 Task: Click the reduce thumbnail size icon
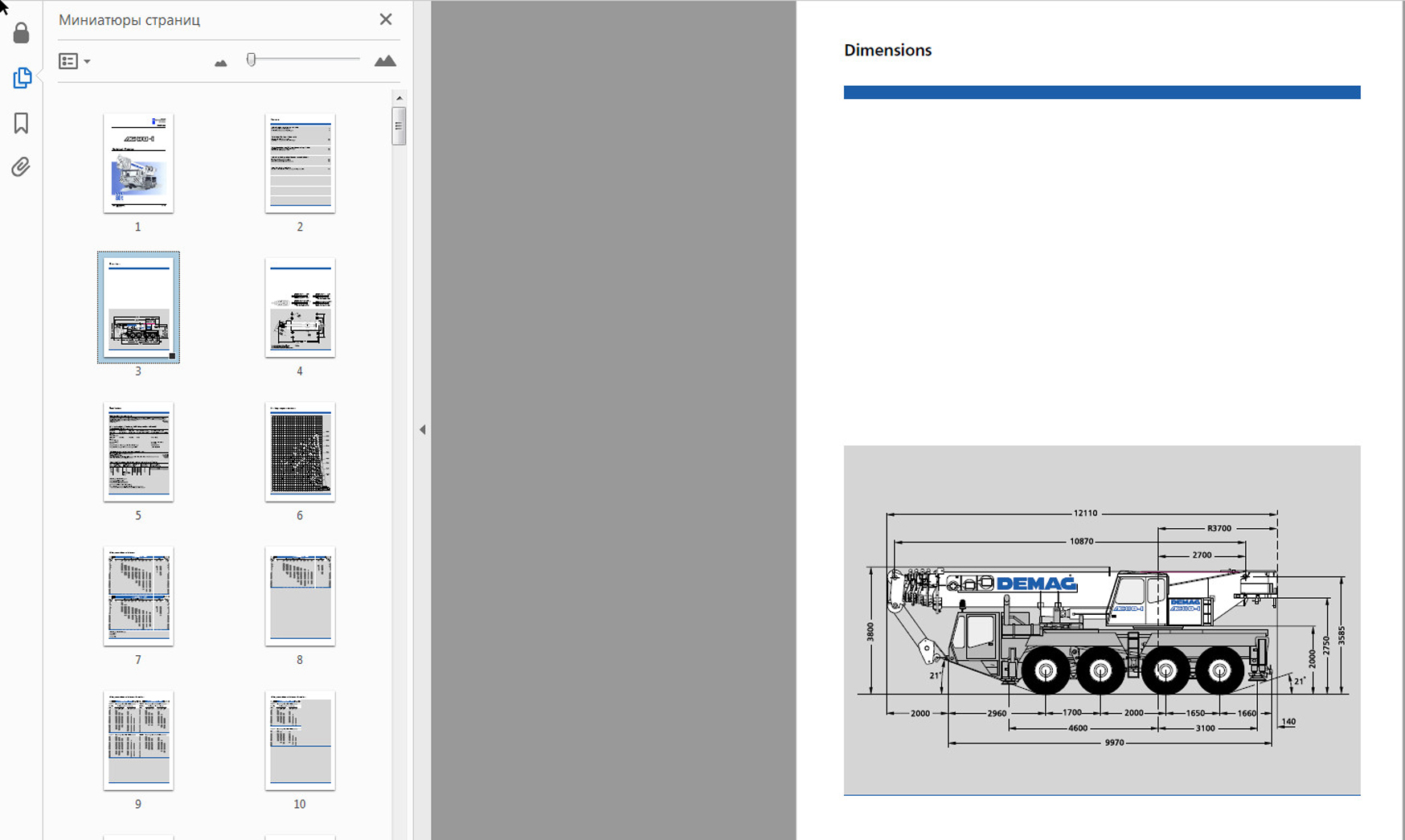[x=221, y=63]
